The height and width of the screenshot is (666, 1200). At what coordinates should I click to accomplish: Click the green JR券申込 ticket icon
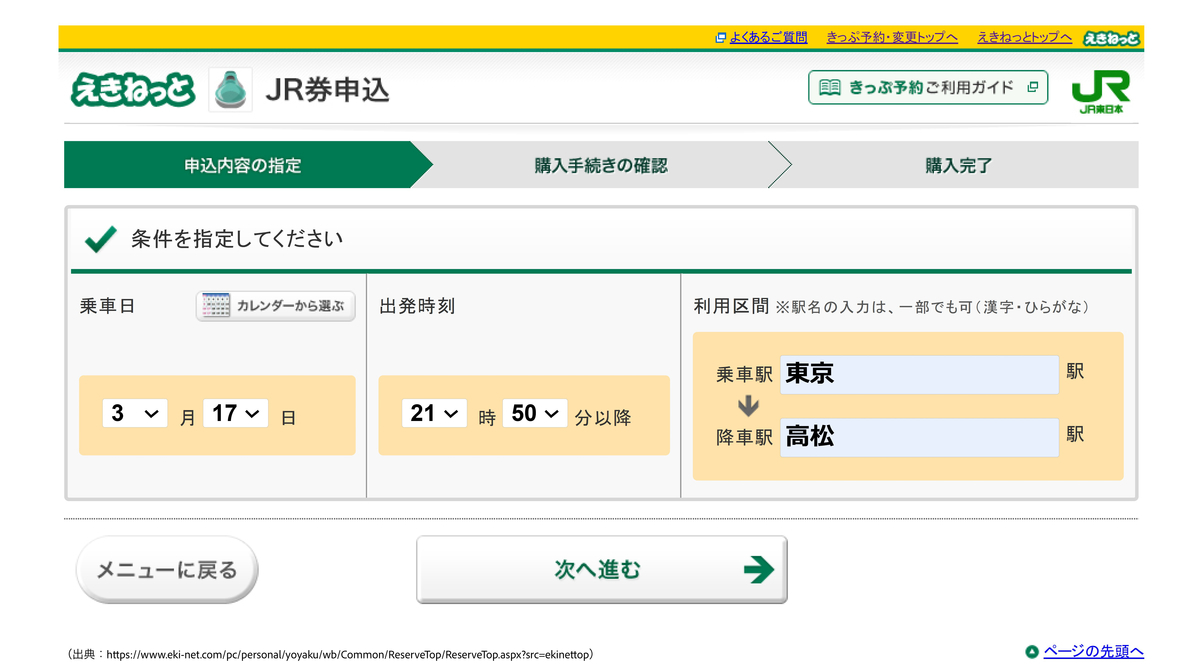[230, 90]
